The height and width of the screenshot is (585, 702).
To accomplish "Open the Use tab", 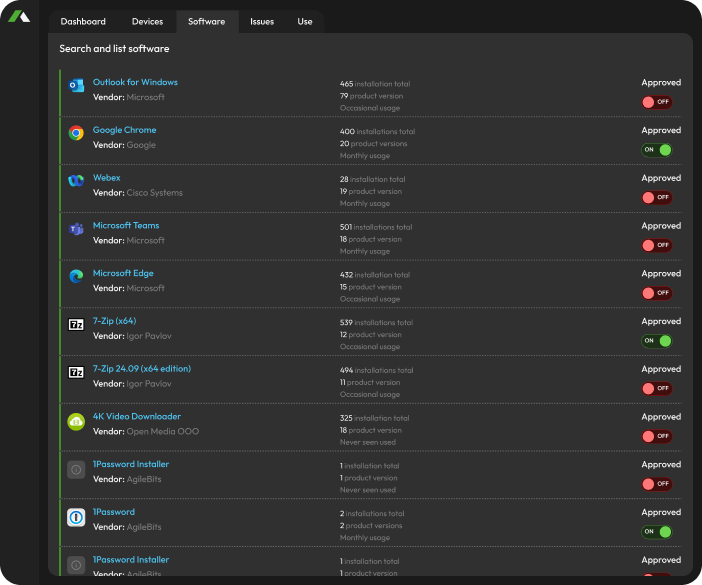I will click(x=304, y=21).
